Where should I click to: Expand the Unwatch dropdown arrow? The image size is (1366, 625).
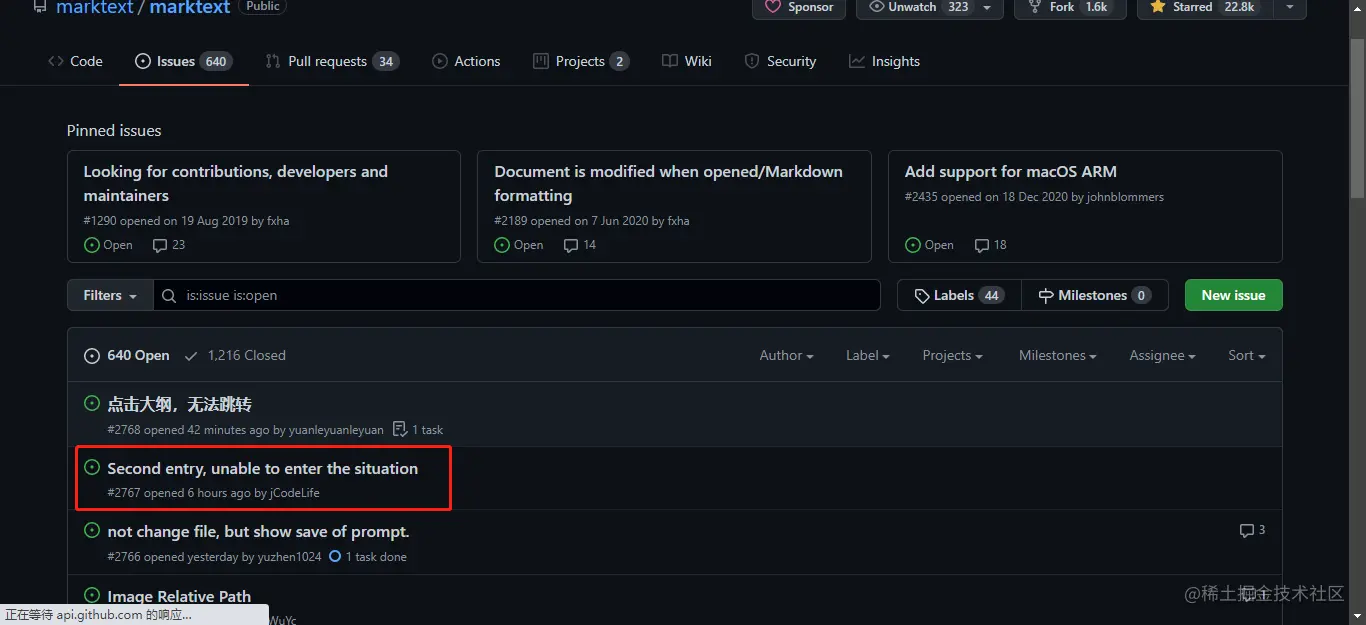(x=987, y=7)
